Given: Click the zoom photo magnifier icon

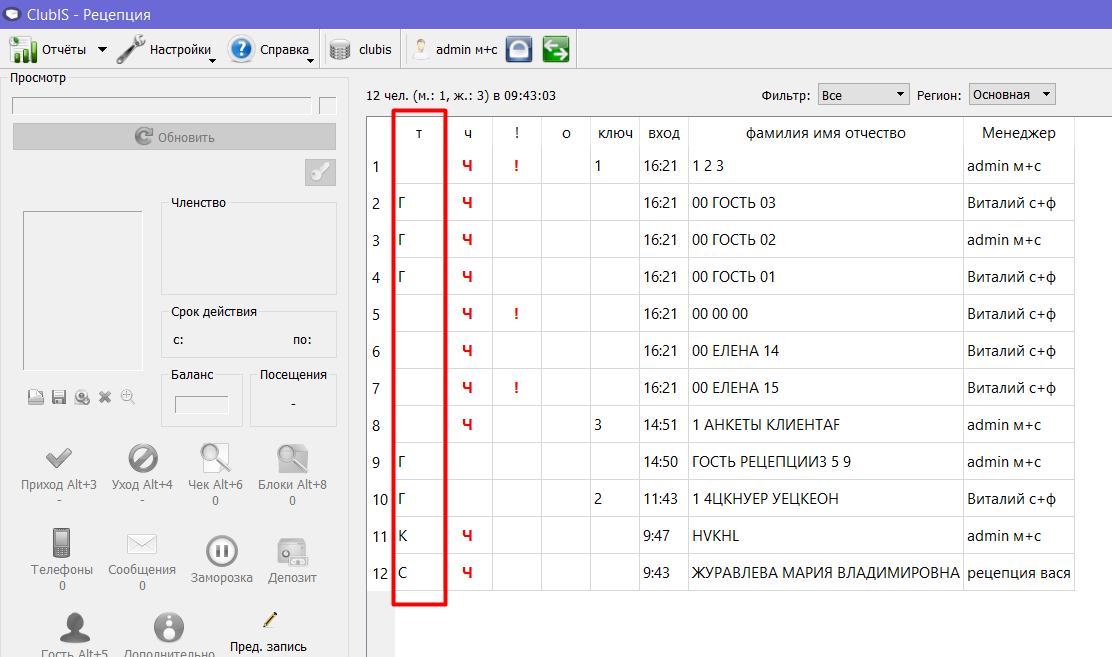Looking at the screenshot, I should point(128,397).
